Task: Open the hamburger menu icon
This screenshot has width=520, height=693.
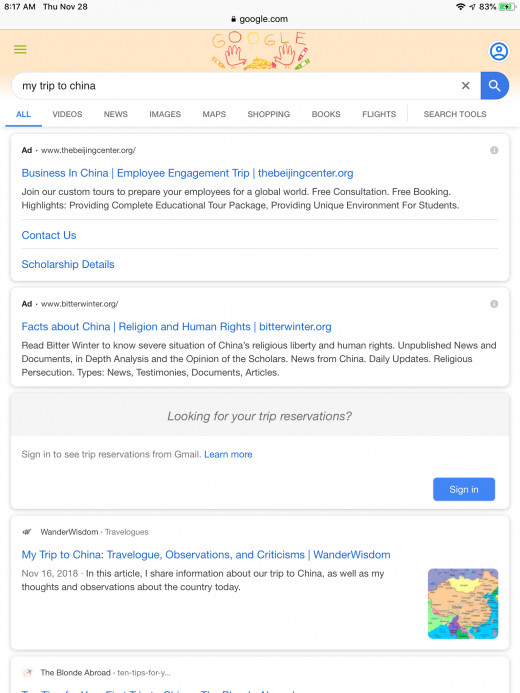Action: click(x=20, y=50)
